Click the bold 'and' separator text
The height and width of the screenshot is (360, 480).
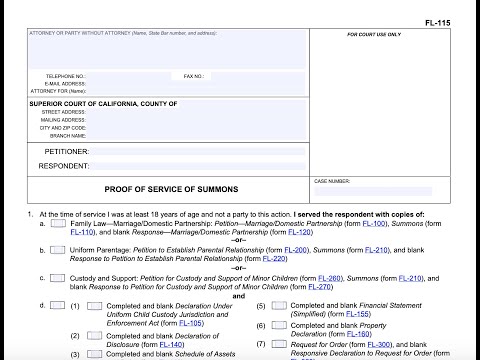239,296
